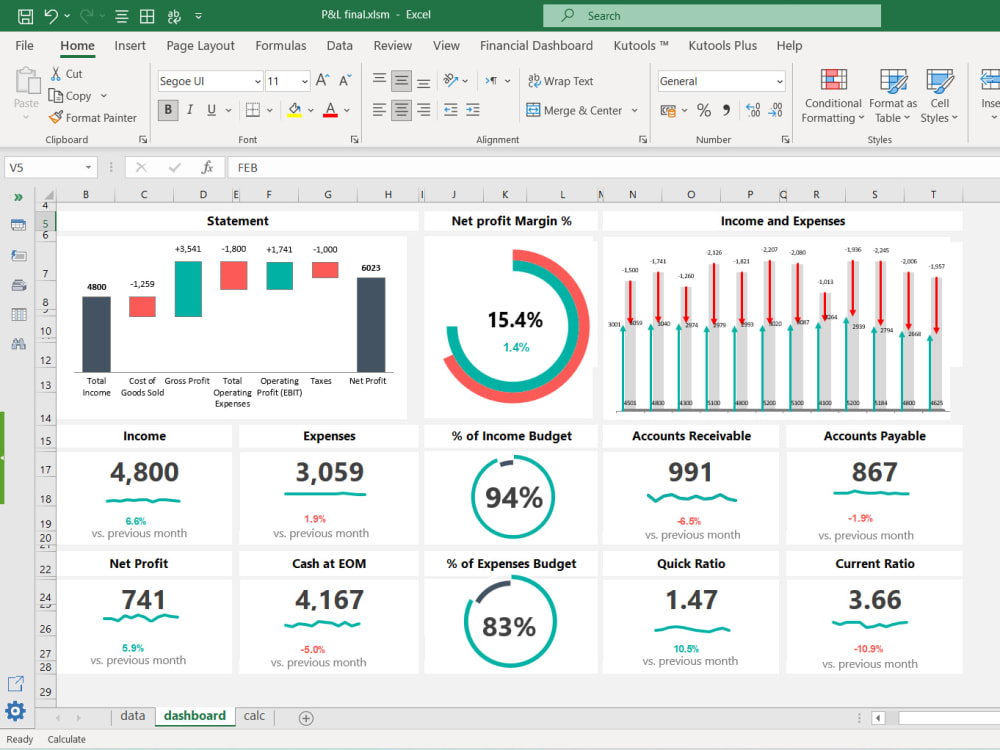Screen dimensions: 1000x750
Task: Open the Segoe UI font name dropdown
Action: click(257, 82)
